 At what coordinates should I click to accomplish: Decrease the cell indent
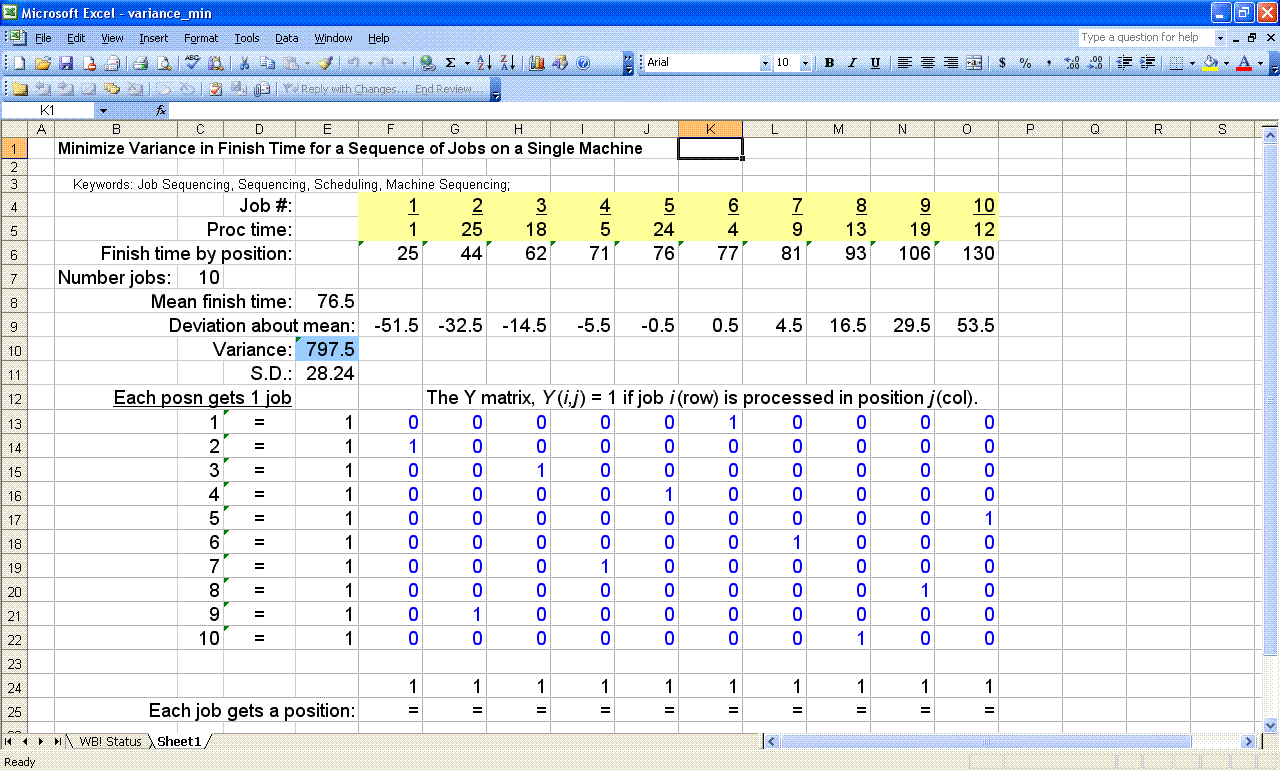point(1124,63)
